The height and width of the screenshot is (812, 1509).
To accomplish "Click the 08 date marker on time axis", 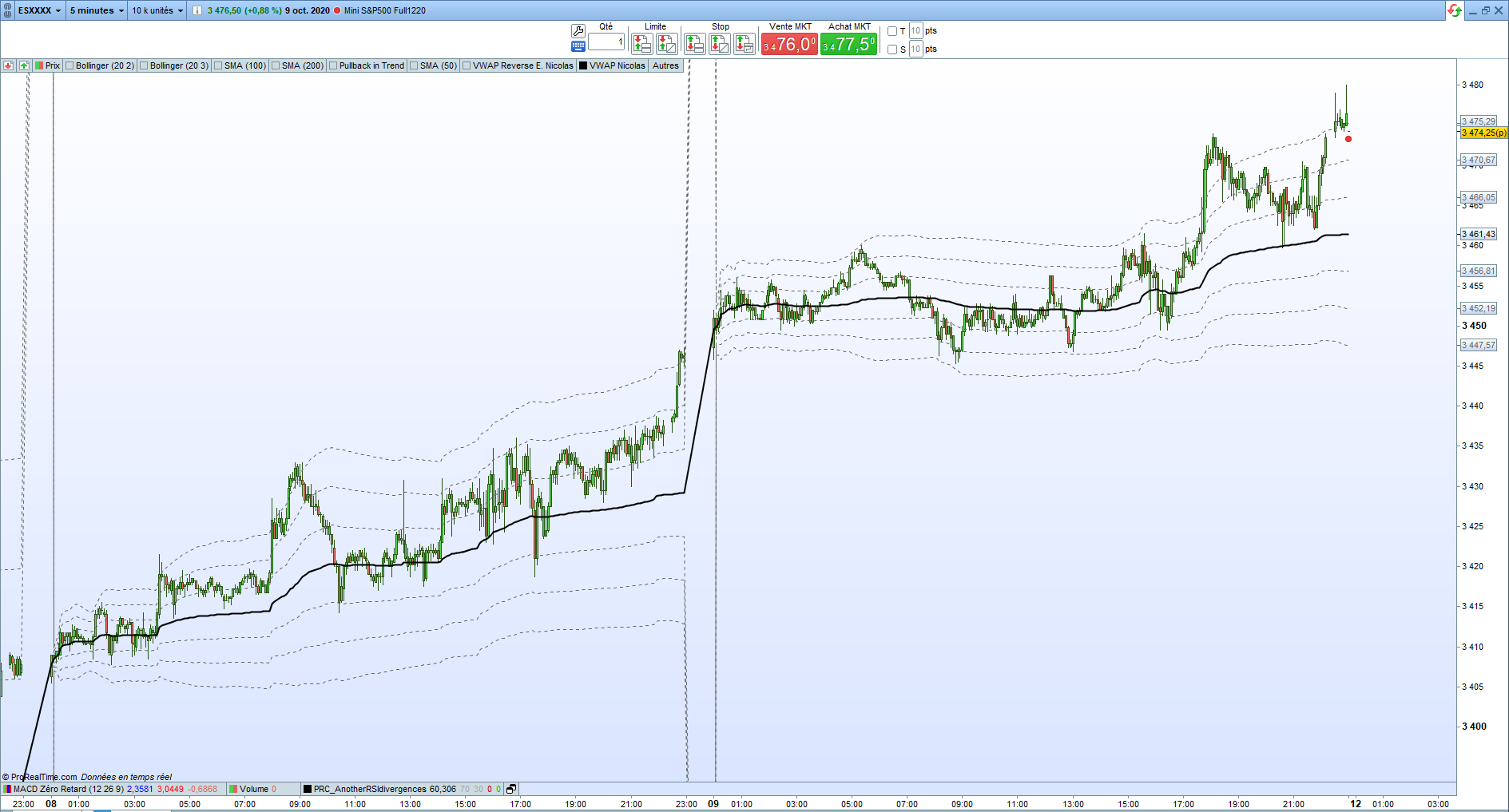I will 51,804.
